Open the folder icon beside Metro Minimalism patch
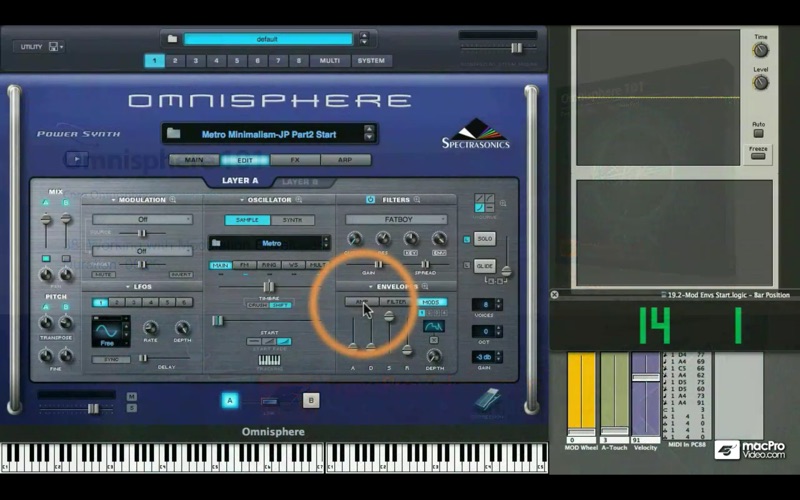This screenshot has height=500, width=800. (x=174, y=134)
